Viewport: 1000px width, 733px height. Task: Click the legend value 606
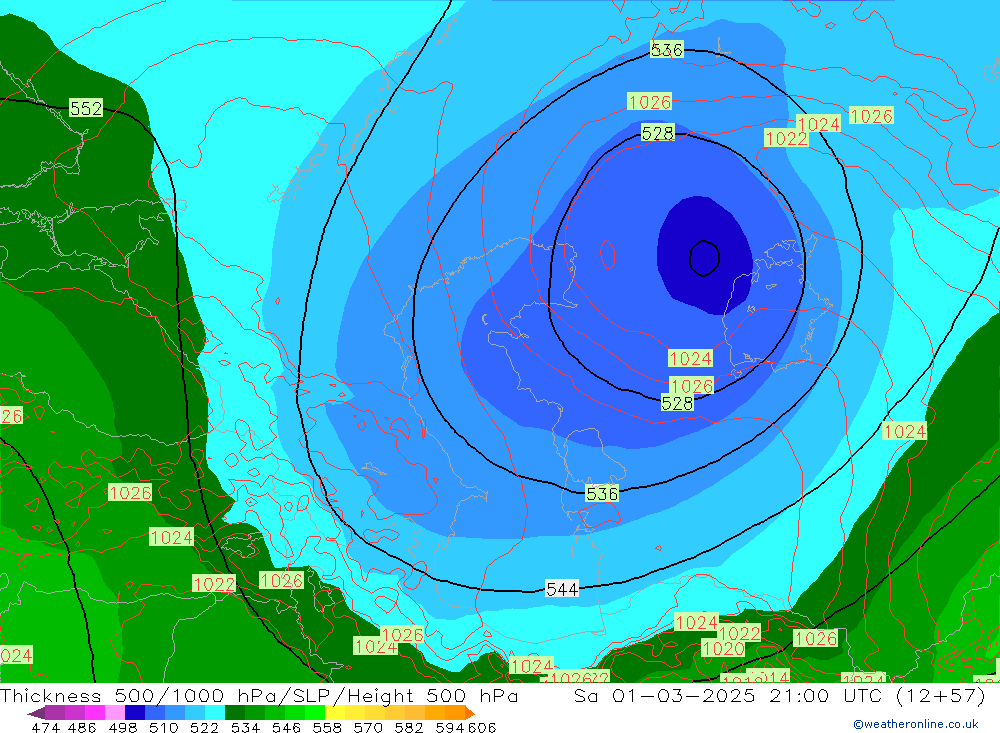pyautogui.click(x=482, y=727)
